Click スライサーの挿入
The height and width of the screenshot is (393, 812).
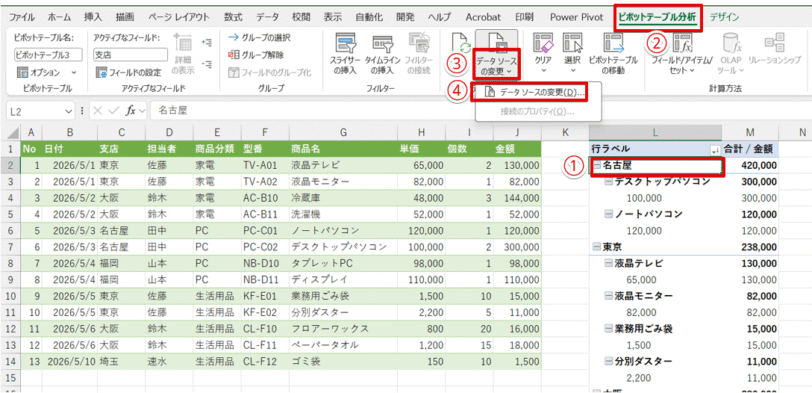(344, 54)
